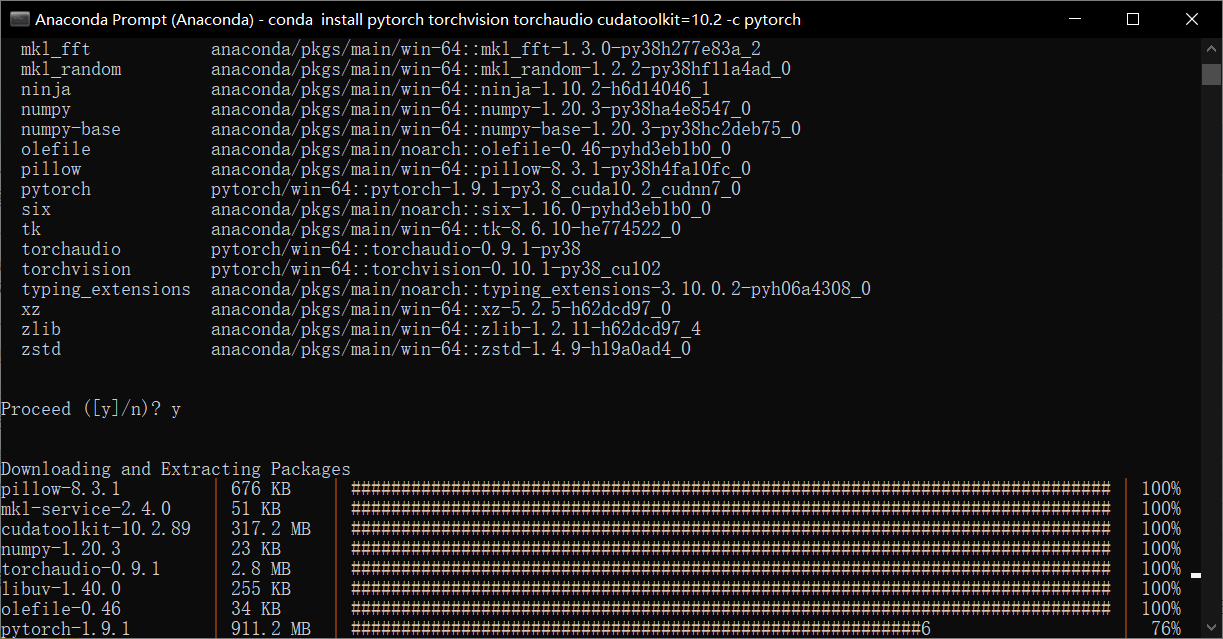The width and height of the screenshot is (1223, 639).
Task: Click the '911.2 MB' size value
Action: [271, 629]
